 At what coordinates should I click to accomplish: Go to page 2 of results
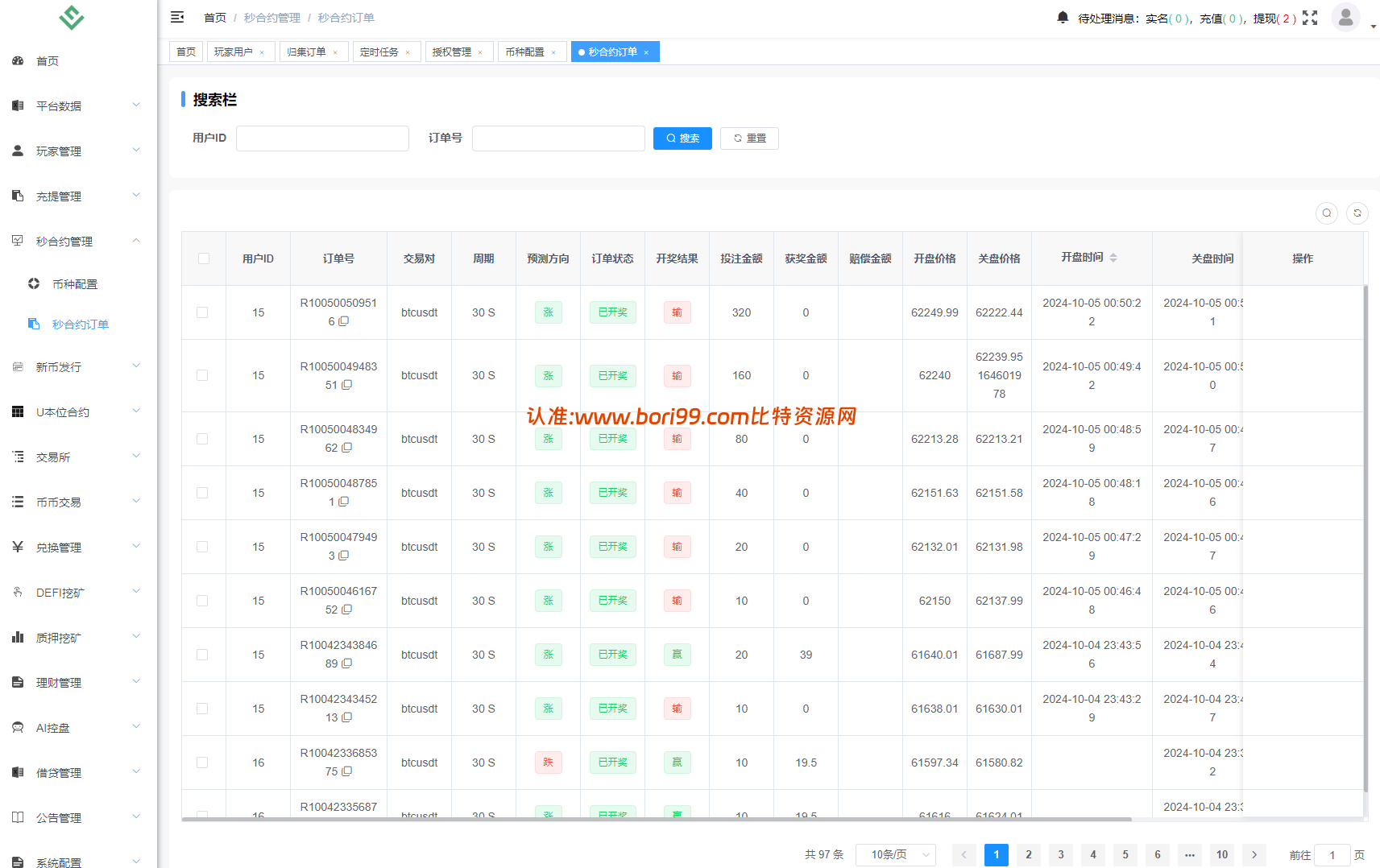coord(1029,854)
